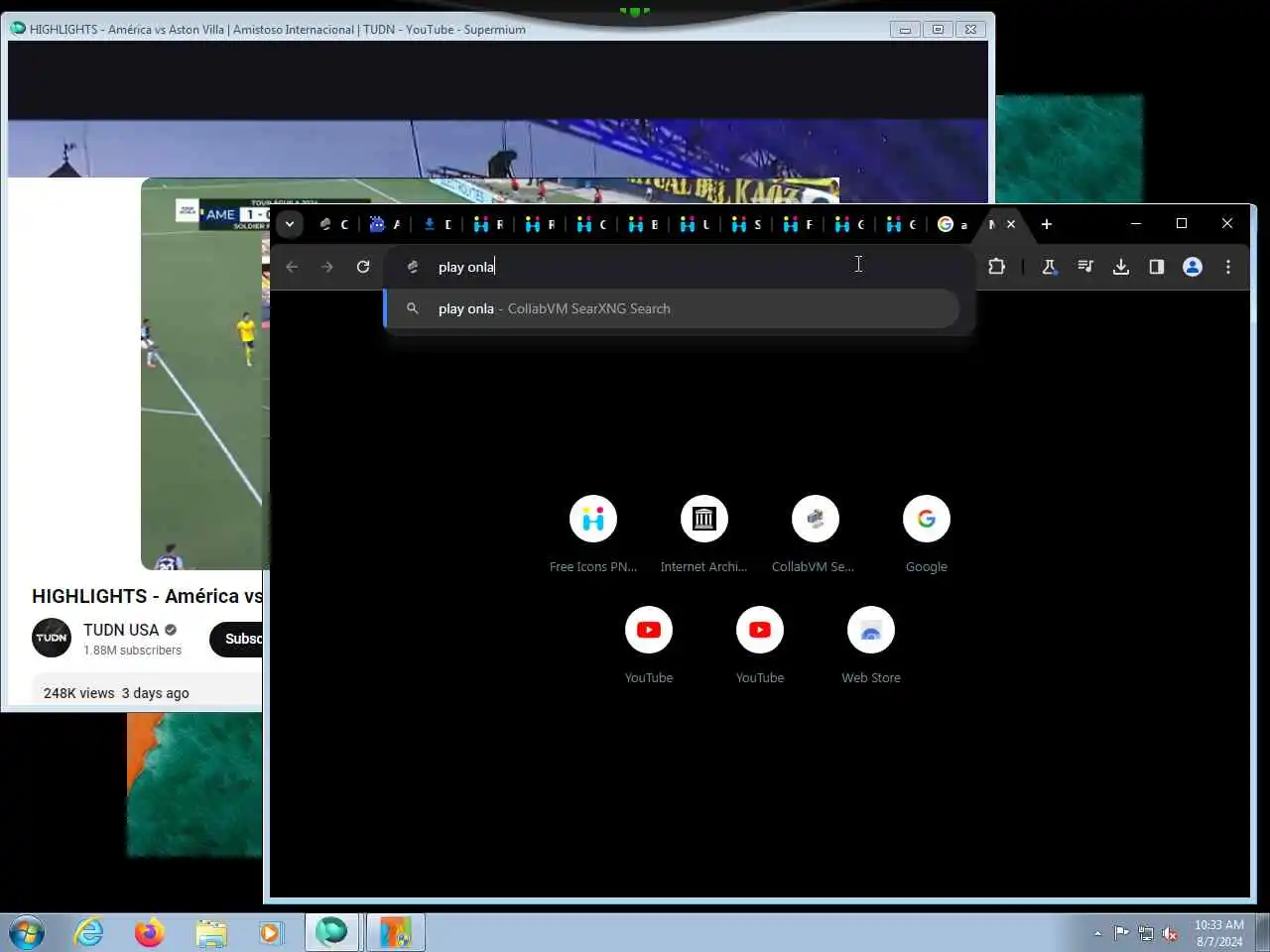The image size is (1270, 952).
Task: Switch to the download-arrow icon tab
Action: pos(436,224)
